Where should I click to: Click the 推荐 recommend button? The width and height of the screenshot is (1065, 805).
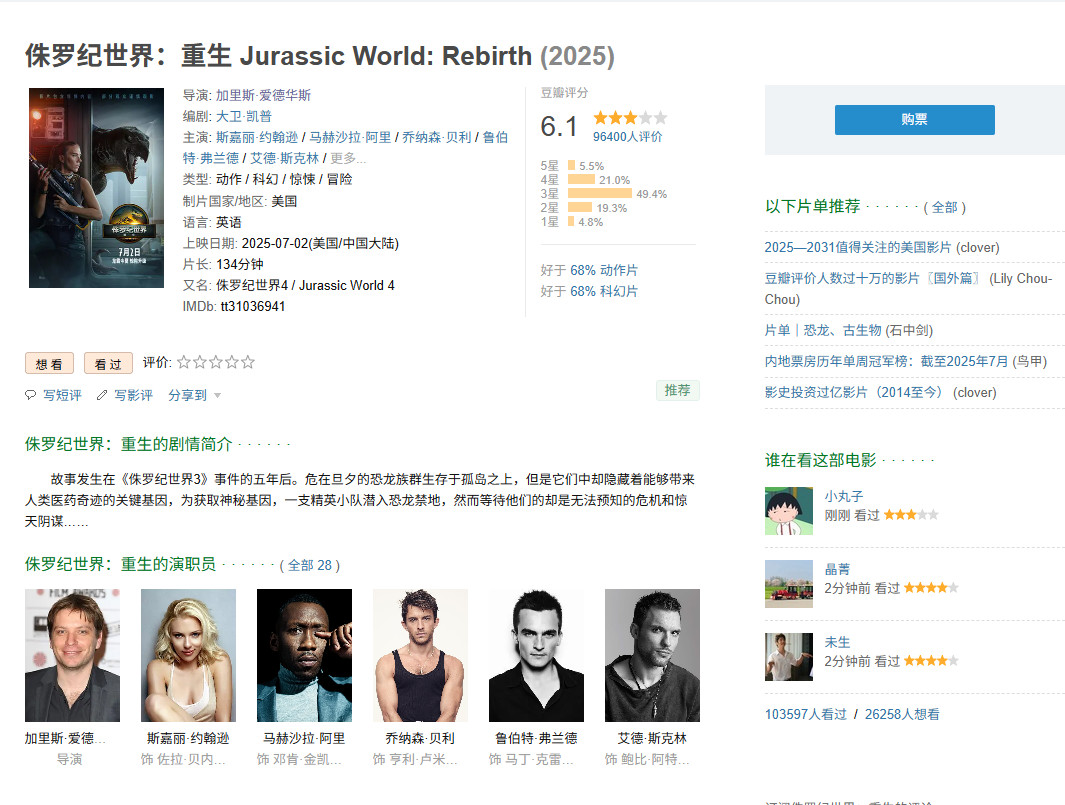[677, 390]
